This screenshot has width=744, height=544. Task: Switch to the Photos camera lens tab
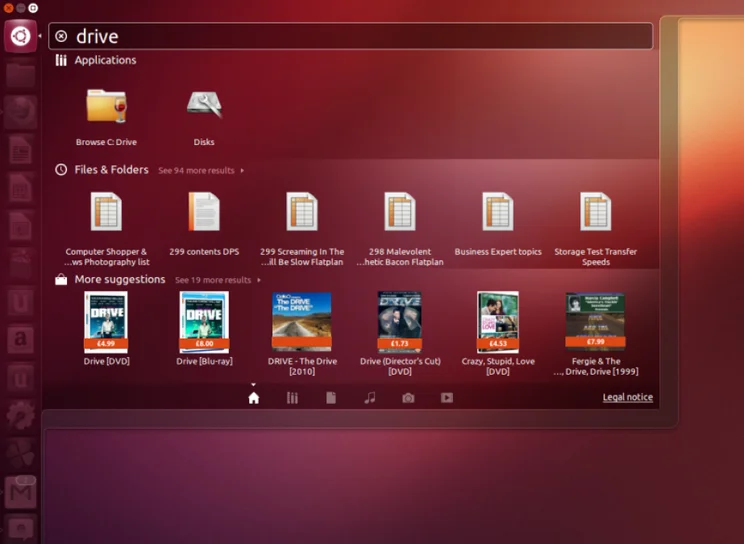[408, 398]
